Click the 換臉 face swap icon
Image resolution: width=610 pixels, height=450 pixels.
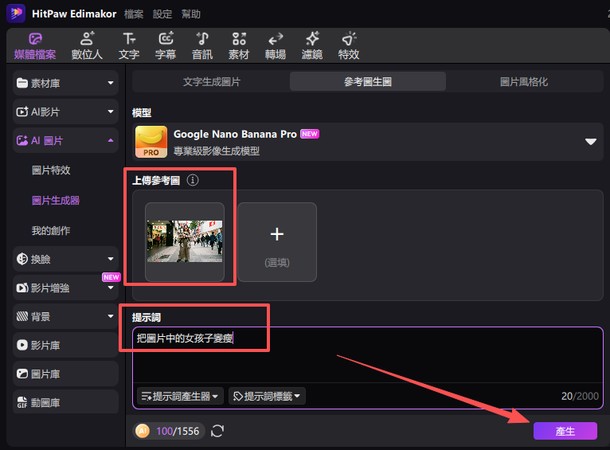(x=22, y=259)
